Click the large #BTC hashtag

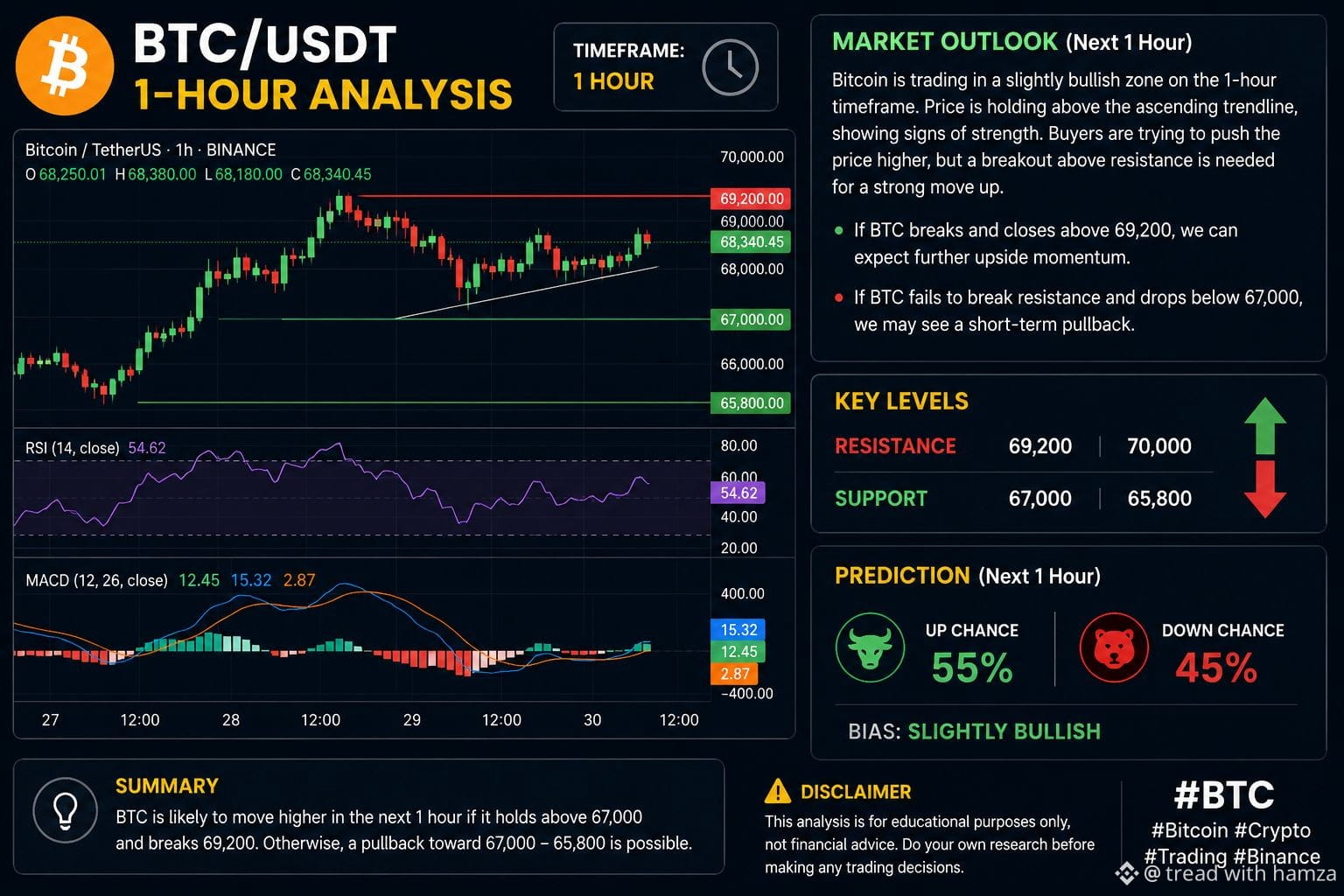click(x=1224, y=795)
